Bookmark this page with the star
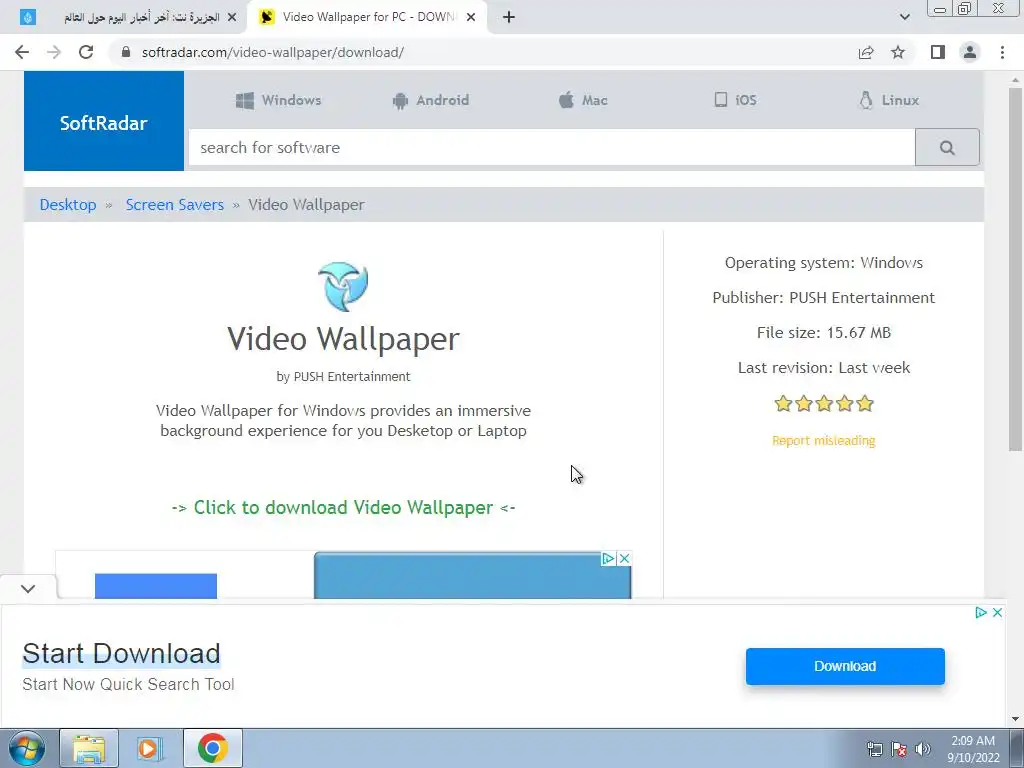This screenshot has height=768, width=1024. (898, 52)
